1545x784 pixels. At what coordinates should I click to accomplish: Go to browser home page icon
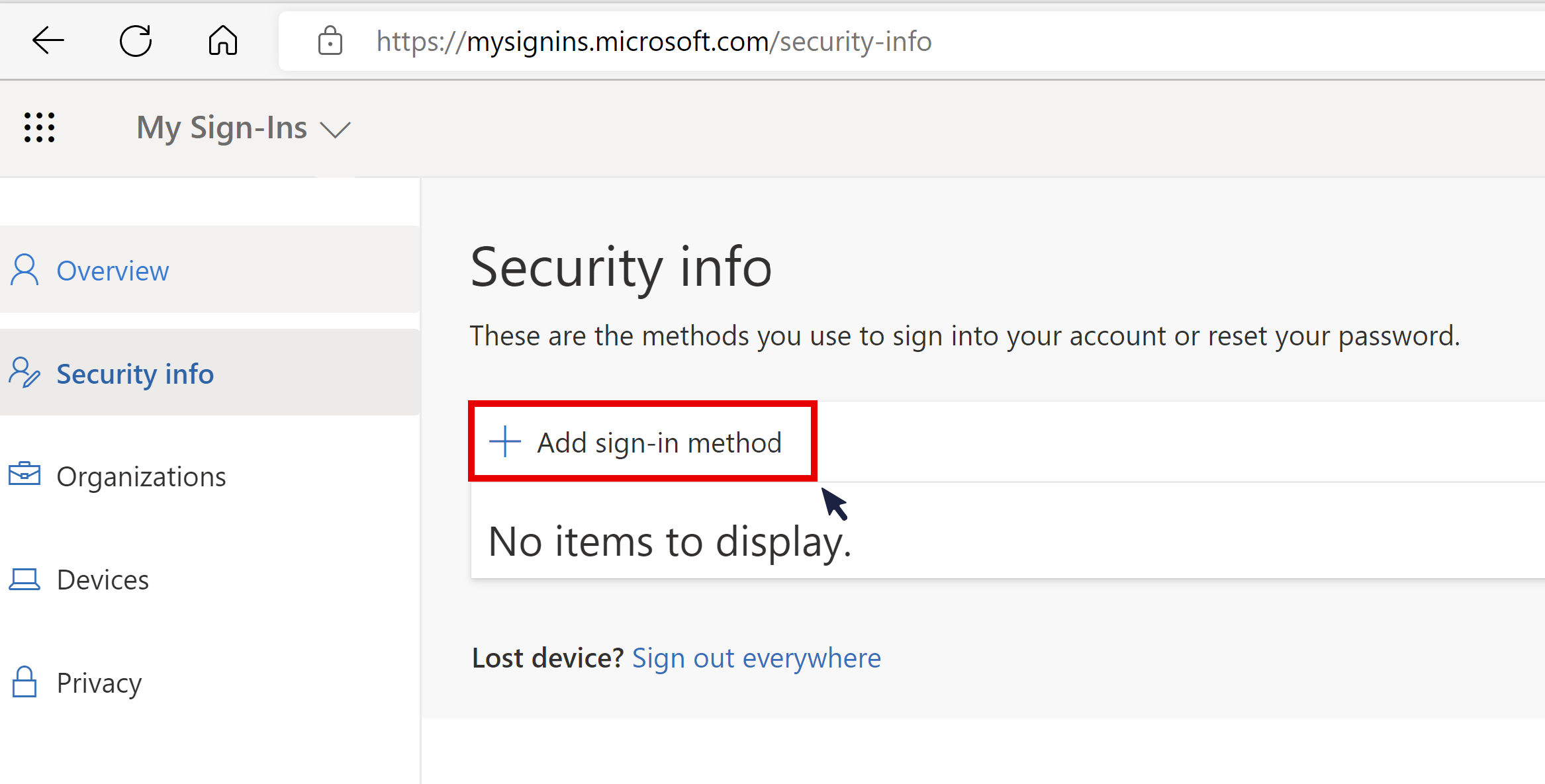coord(223,40)
